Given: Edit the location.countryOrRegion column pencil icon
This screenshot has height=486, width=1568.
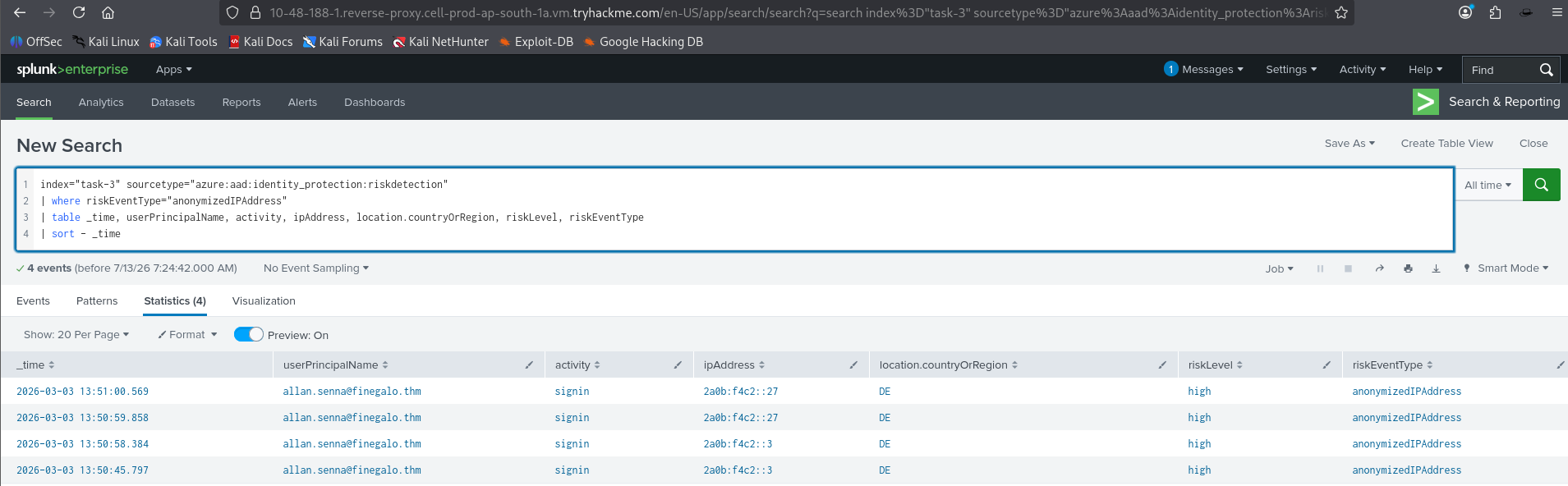Looking at the screenshot, I should pyautogui.click(x=1162, y=364).
